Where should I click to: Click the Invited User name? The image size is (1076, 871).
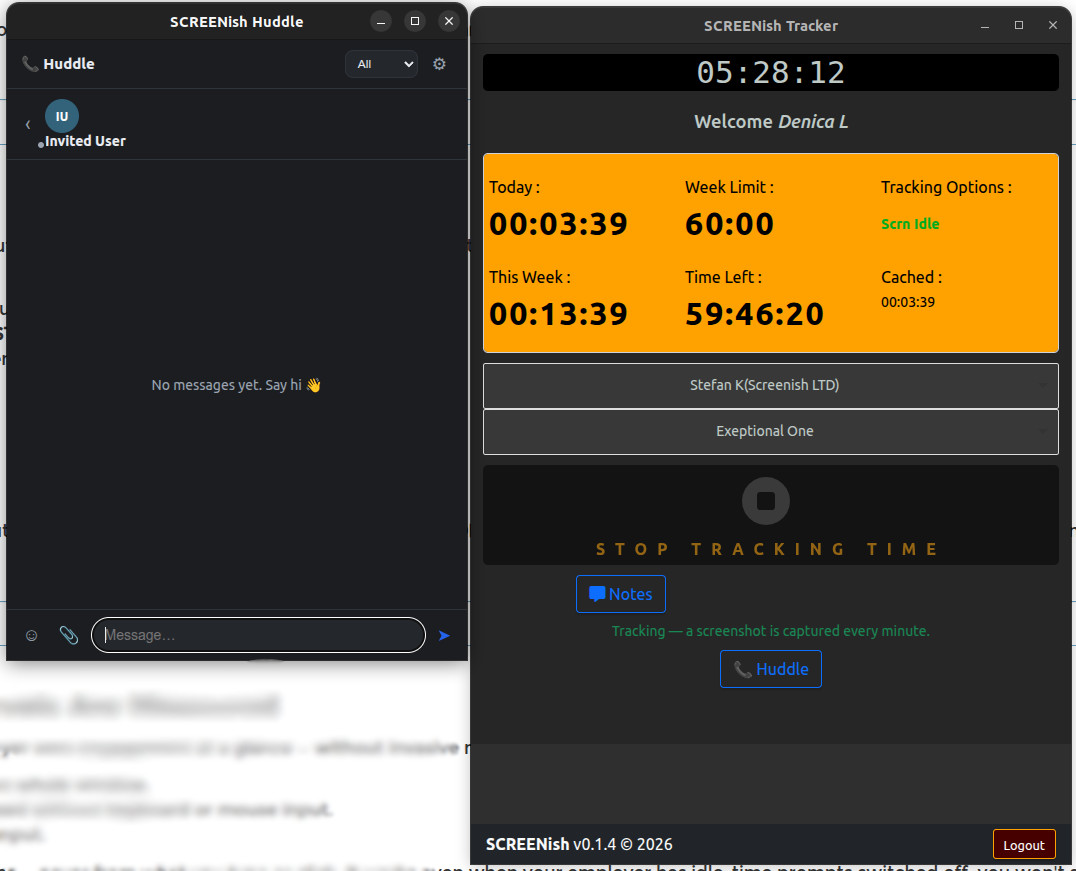[x=85, y=141]
